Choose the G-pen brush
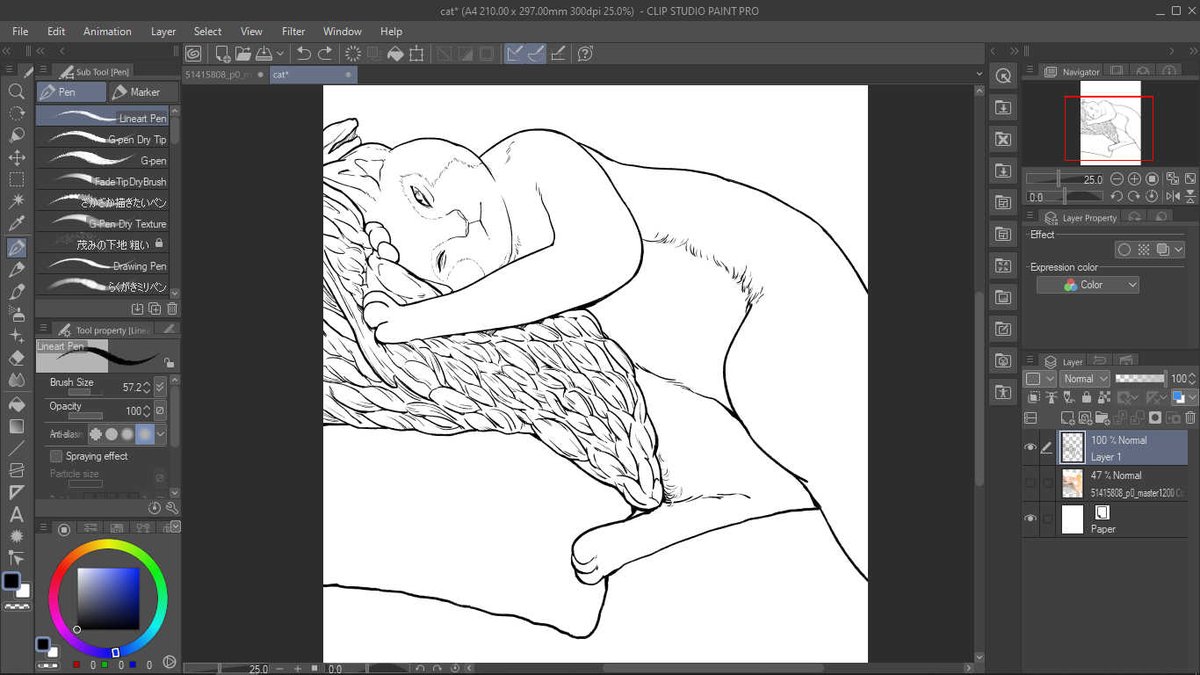 pyautogui.click(x=103, y=161)
